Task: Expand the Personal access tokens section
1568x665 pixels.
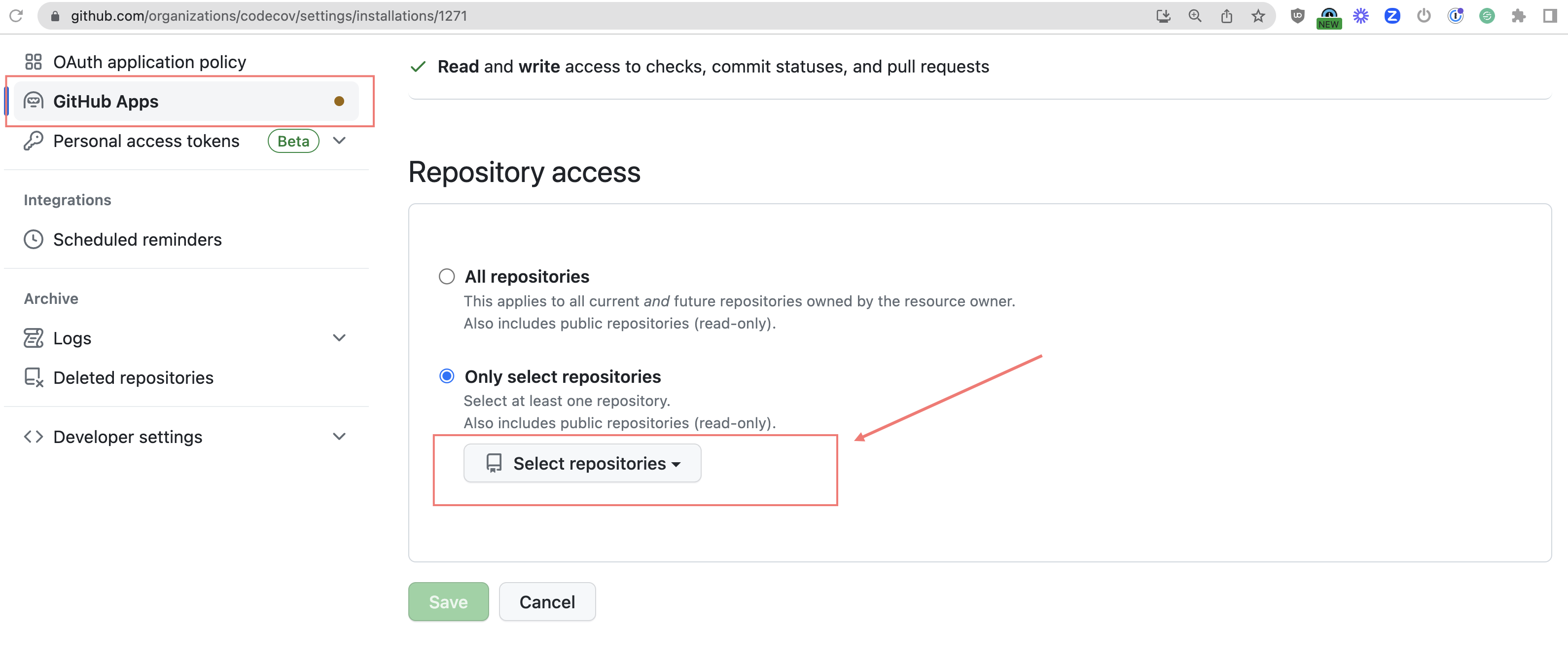Action: tap(340, 141)
